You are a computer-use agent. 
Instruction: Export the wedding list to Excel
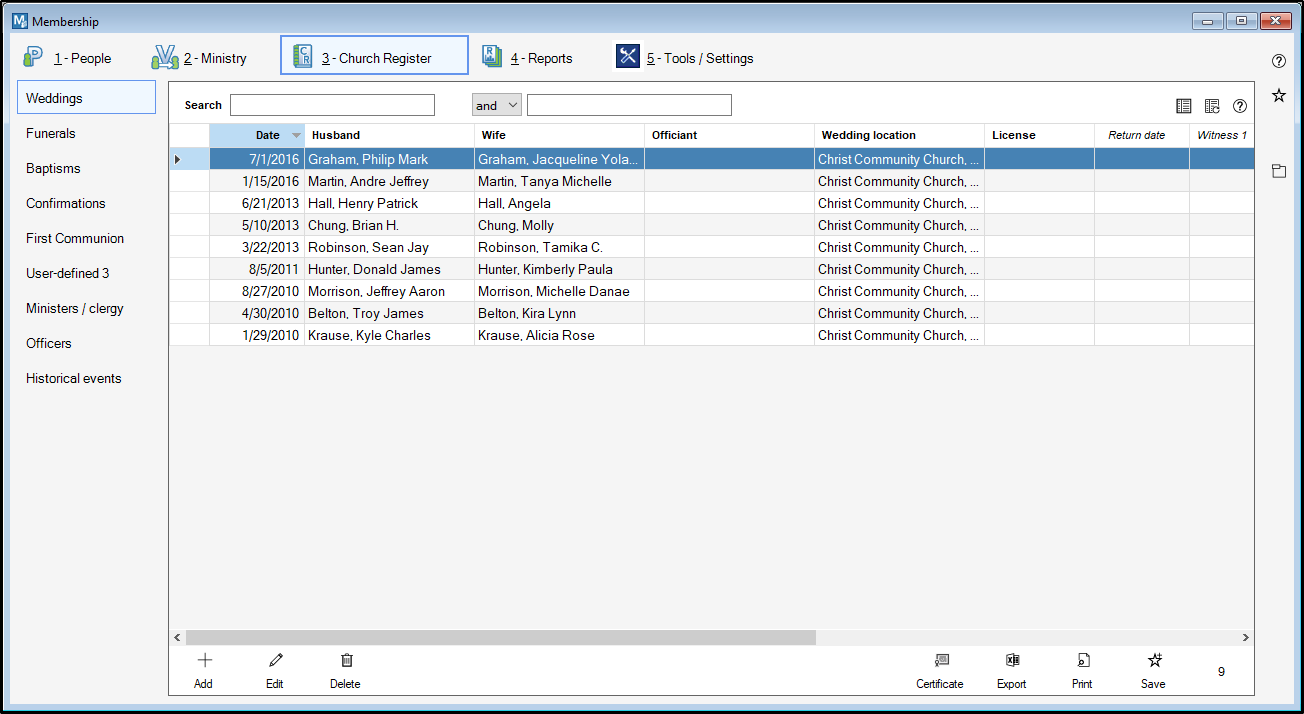1012,661
